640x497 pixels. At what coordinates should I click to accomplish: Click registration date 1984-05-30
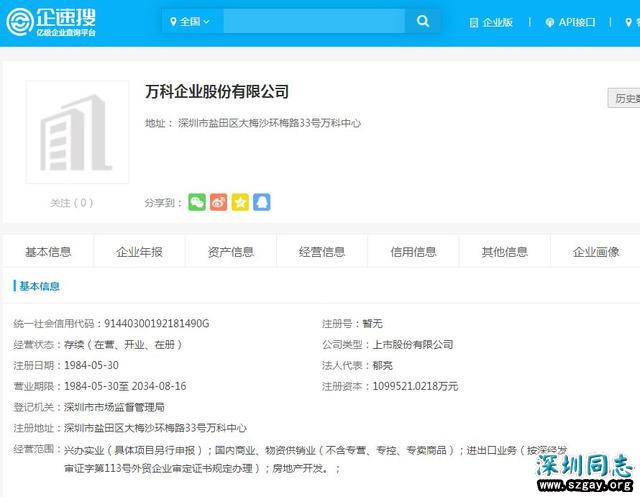[x=91, y=365]
